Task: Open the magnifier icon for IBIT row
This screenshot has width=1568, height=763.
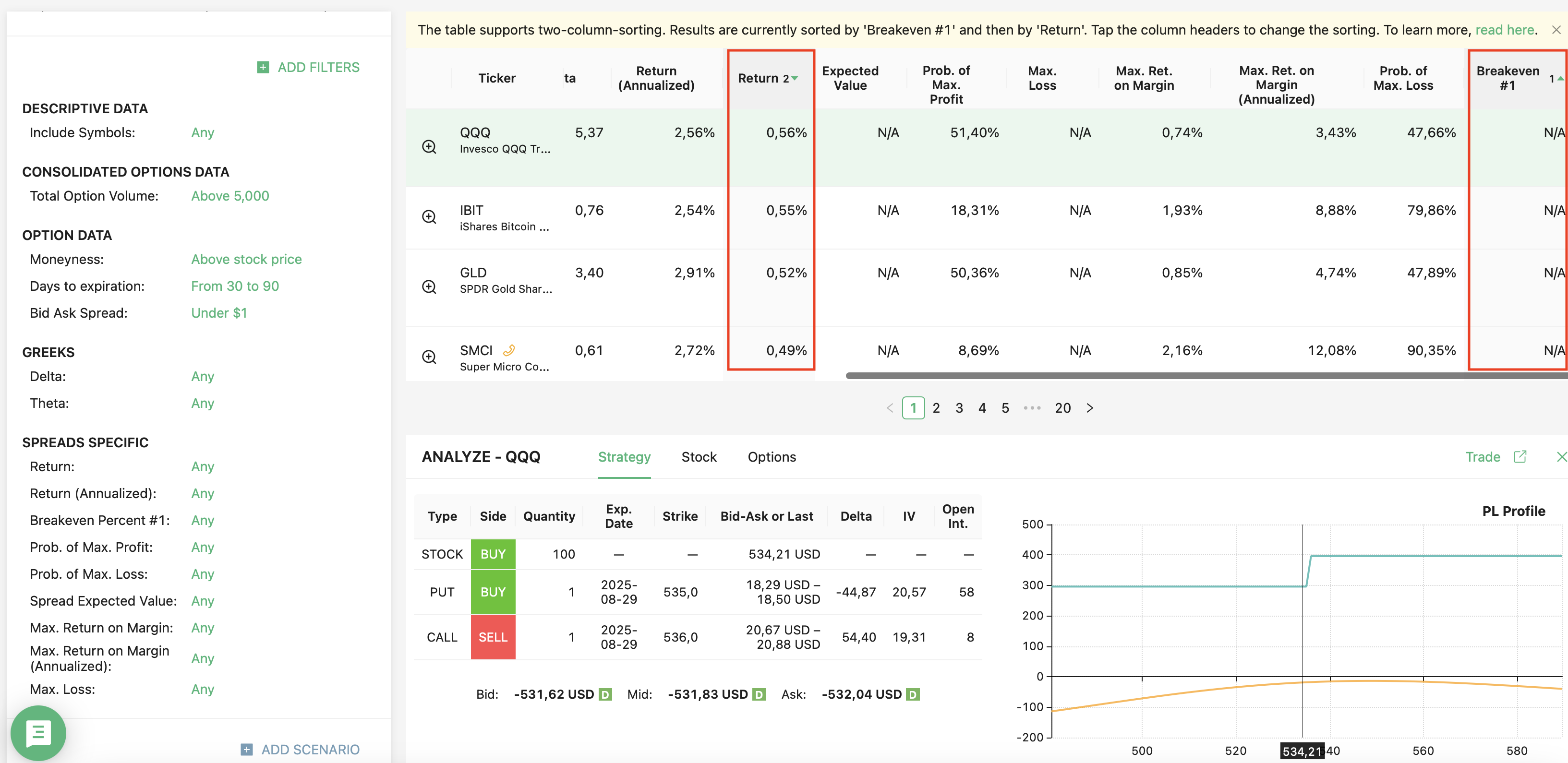Action: (x=429, y=216)
